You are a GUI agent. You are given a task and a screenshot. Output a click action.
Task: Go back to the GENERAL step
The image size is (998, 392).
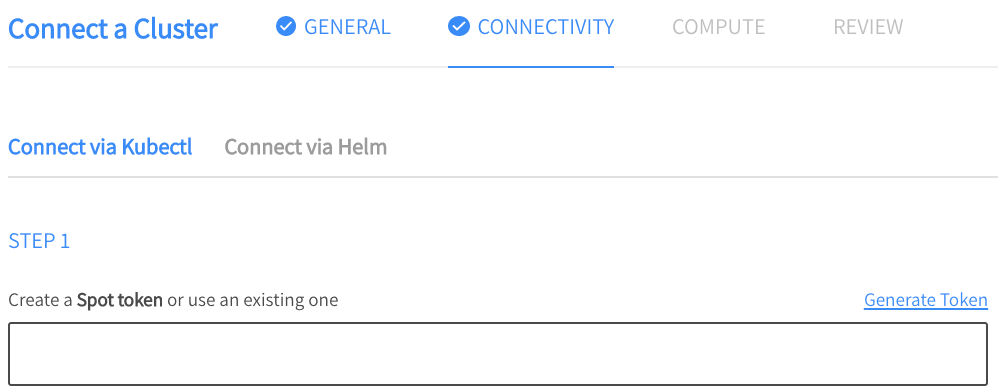point(333,27)
